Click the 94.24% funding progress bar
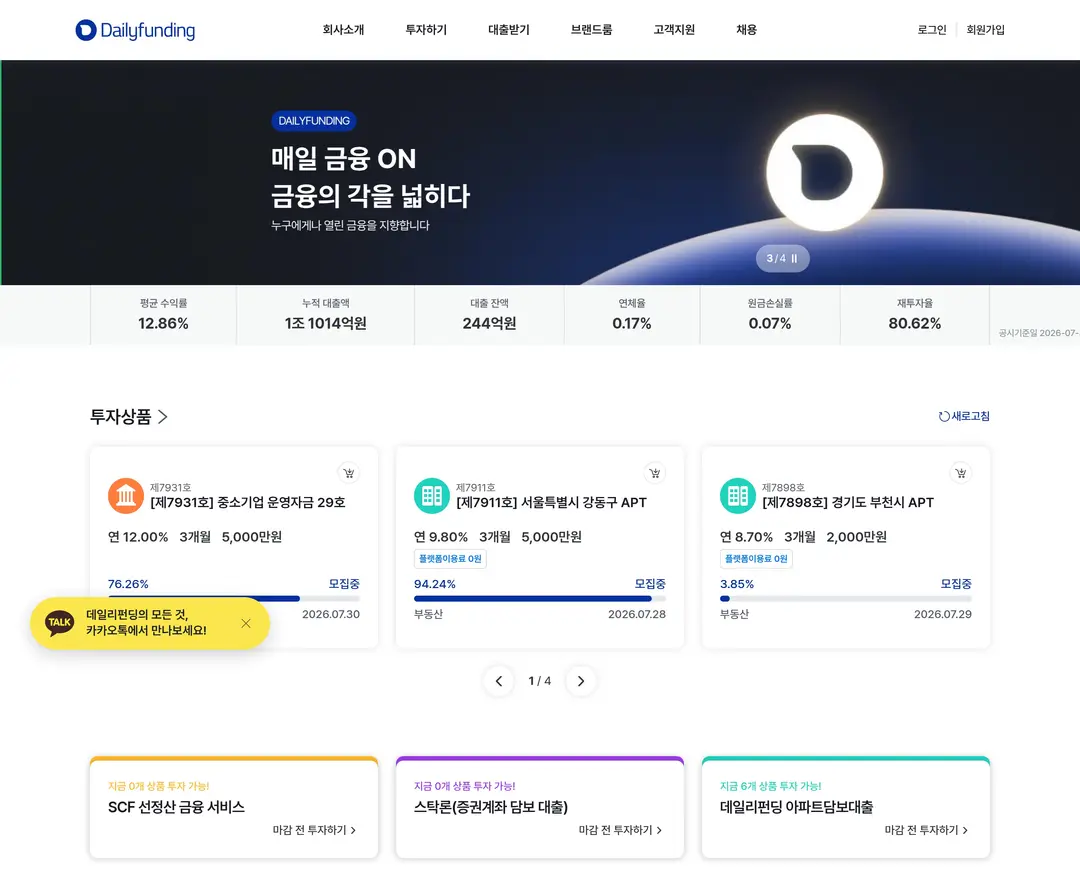The image size is (1080, 878). tap(540, 598)
